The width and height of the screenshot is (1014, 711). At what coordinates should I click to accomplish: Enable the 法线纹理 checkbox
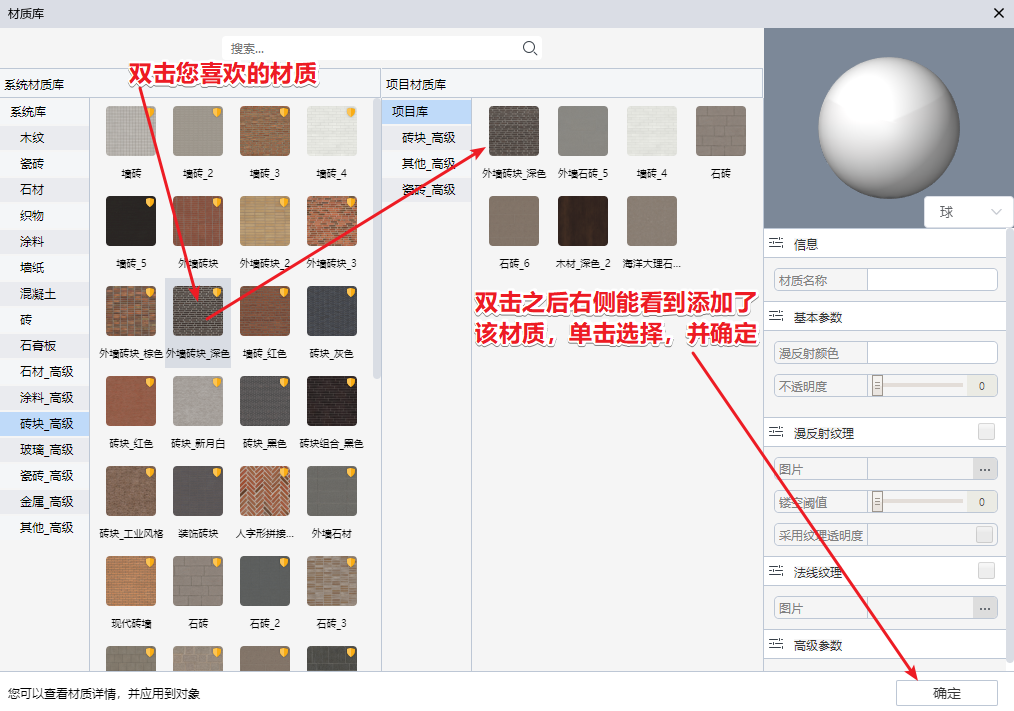point(986,571)
